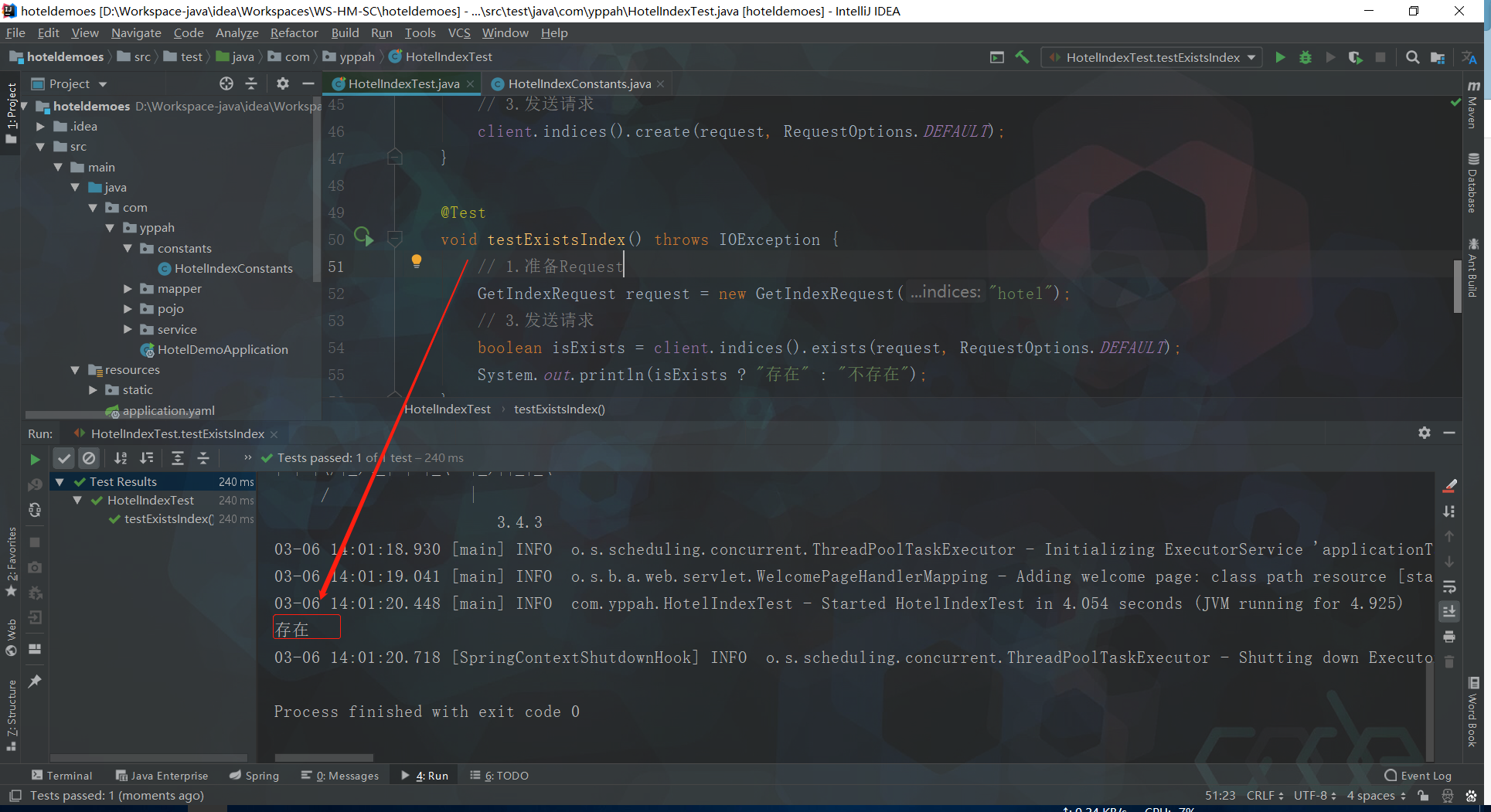Click the translate icon in top toolbar
The height and width of the screenshot is (812, 1491).
tap(1469, 57)
